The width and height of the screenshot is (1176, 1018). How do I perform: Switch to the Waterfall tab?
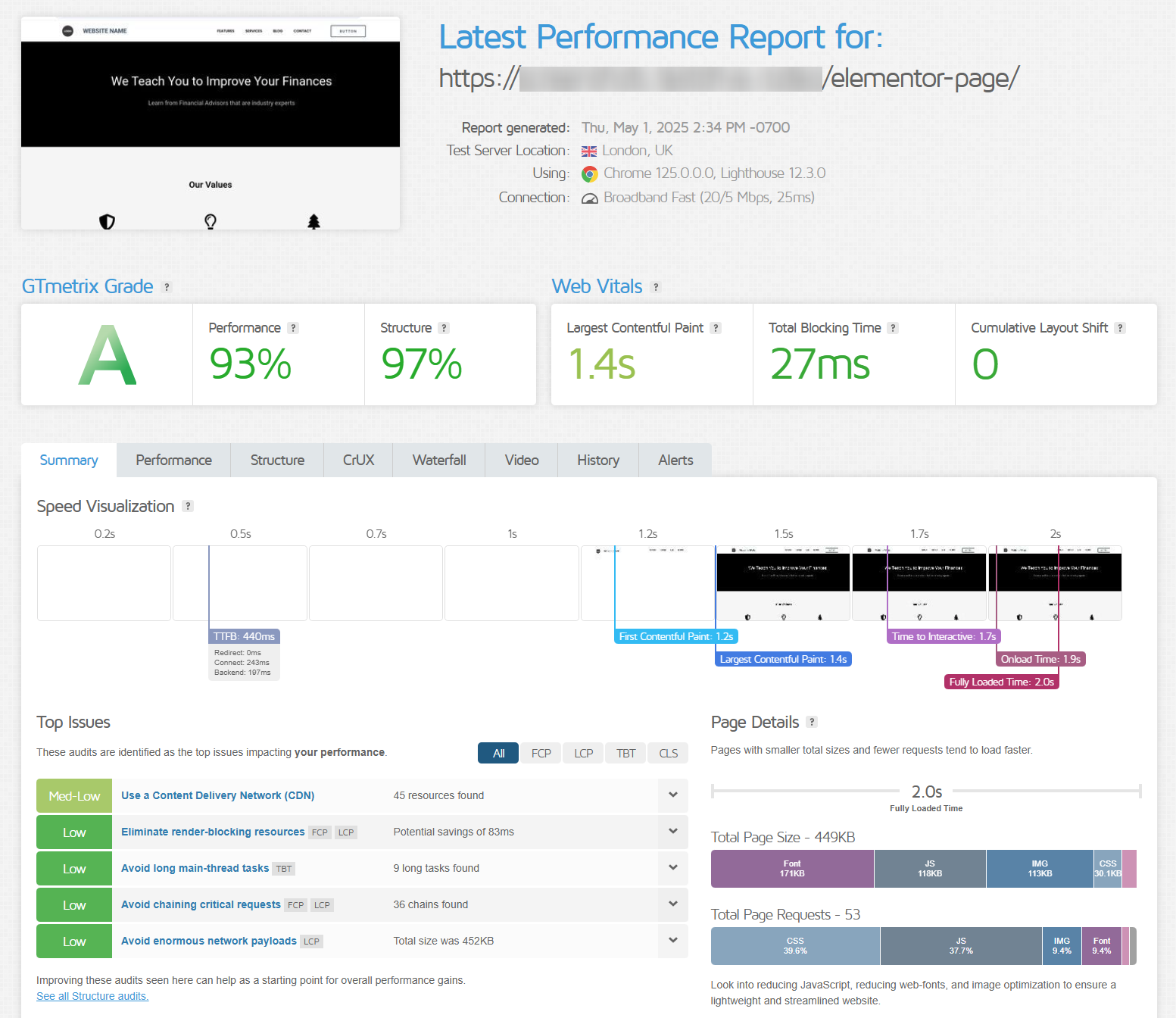click(438, 461)
